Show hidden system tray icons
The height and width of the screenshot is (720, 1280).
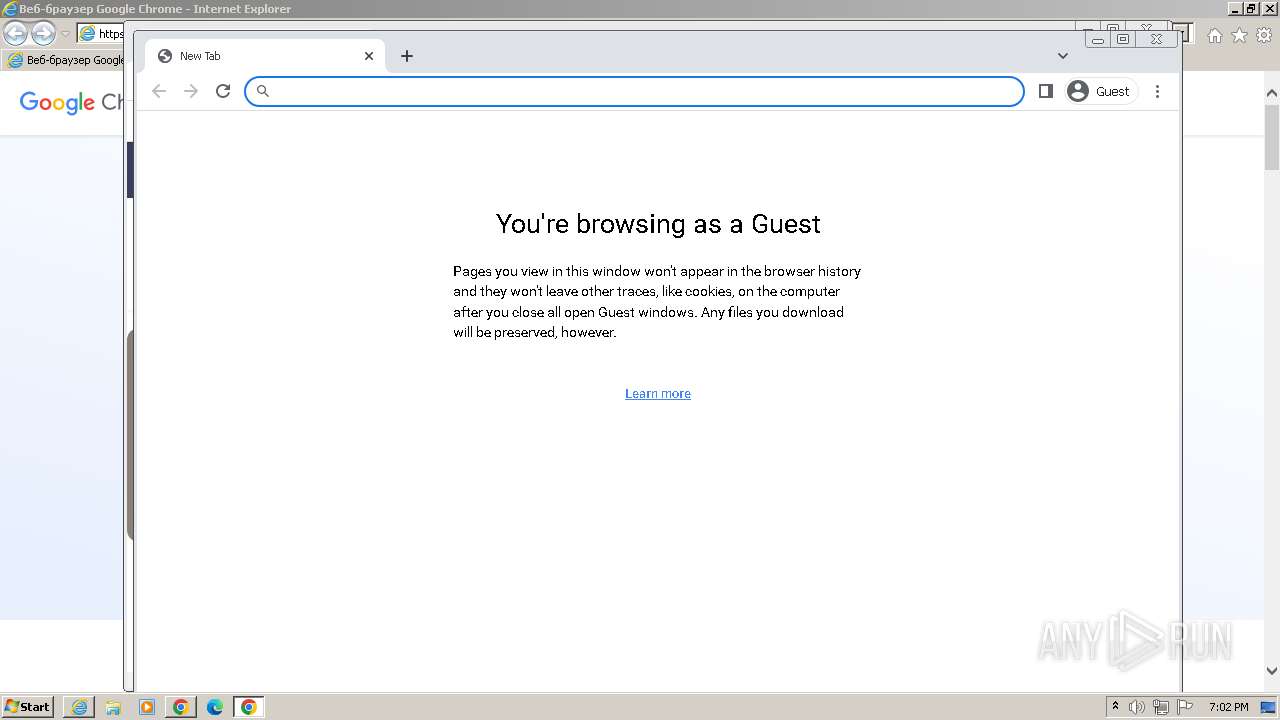click(x=1116, y=707)
